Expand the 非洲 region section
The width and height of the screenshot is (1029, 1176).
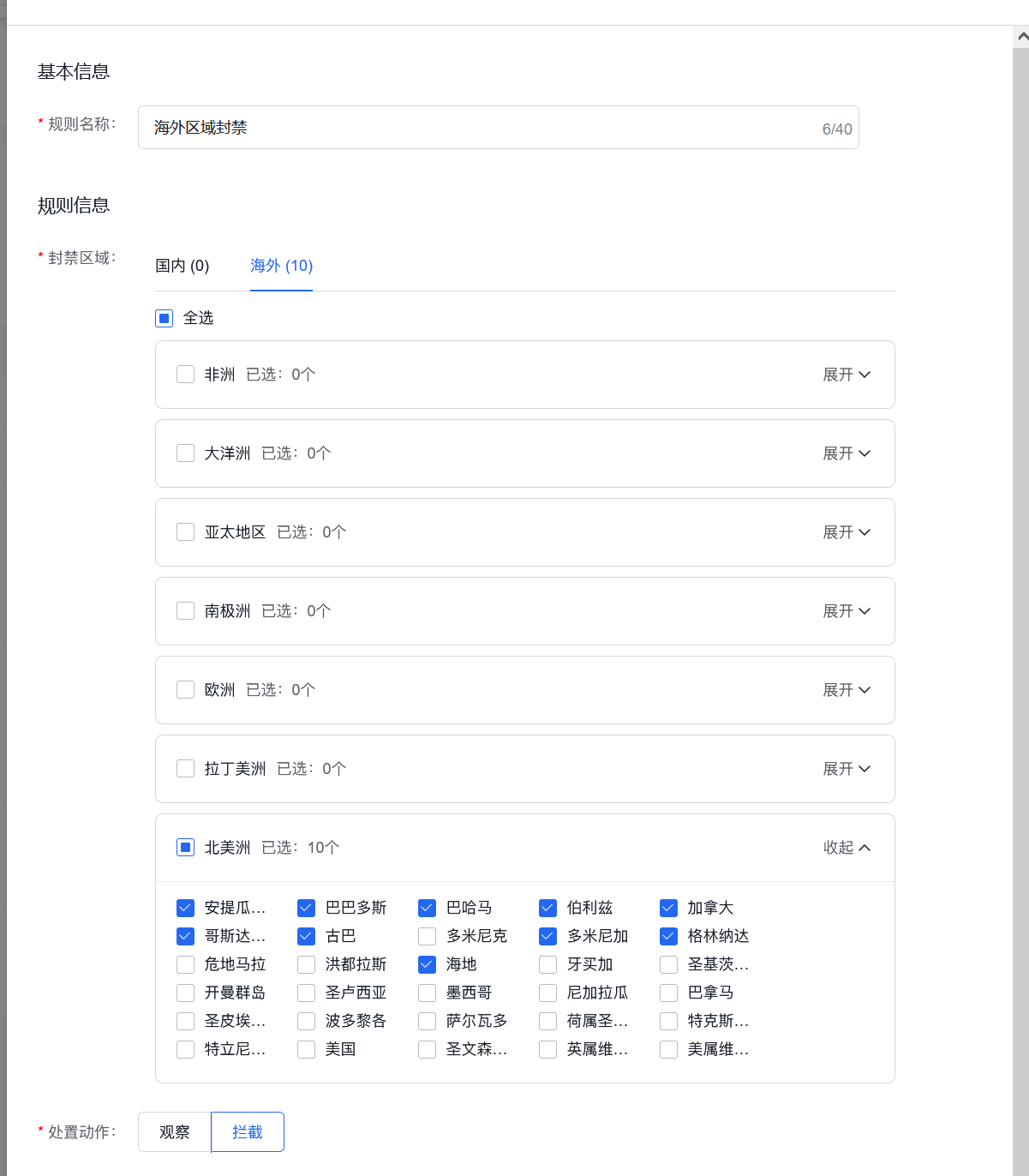tap(847, 375)
